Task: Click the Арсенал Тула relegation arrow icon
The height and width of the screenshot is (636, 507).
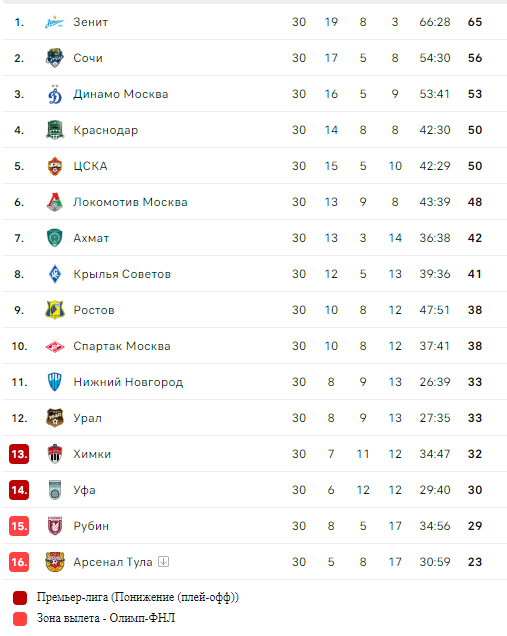Action: pos(163,561)
